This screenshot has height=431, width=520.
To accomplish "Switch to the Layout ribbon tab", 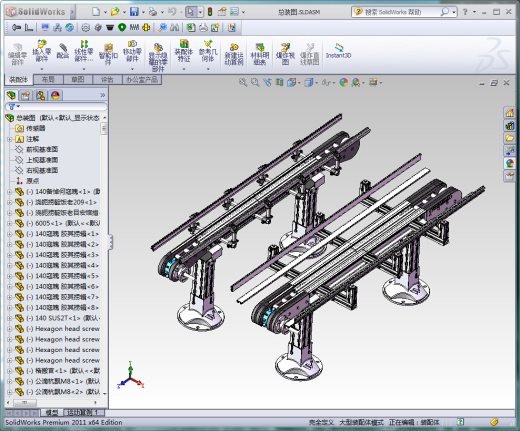I will [48, 80].
